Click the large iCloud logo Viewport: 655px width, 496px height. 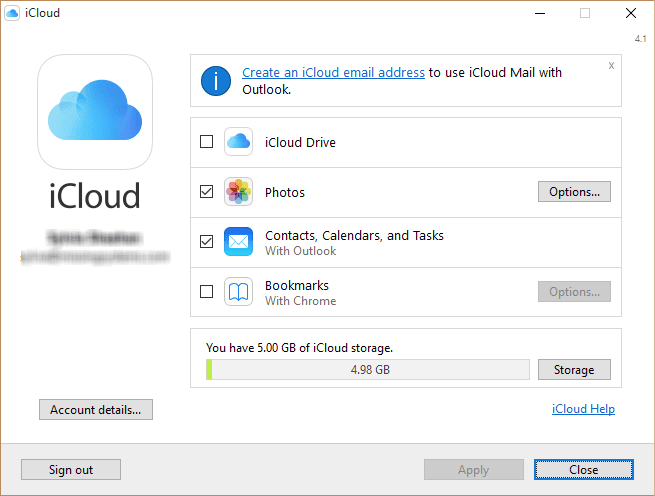(95, 112)
